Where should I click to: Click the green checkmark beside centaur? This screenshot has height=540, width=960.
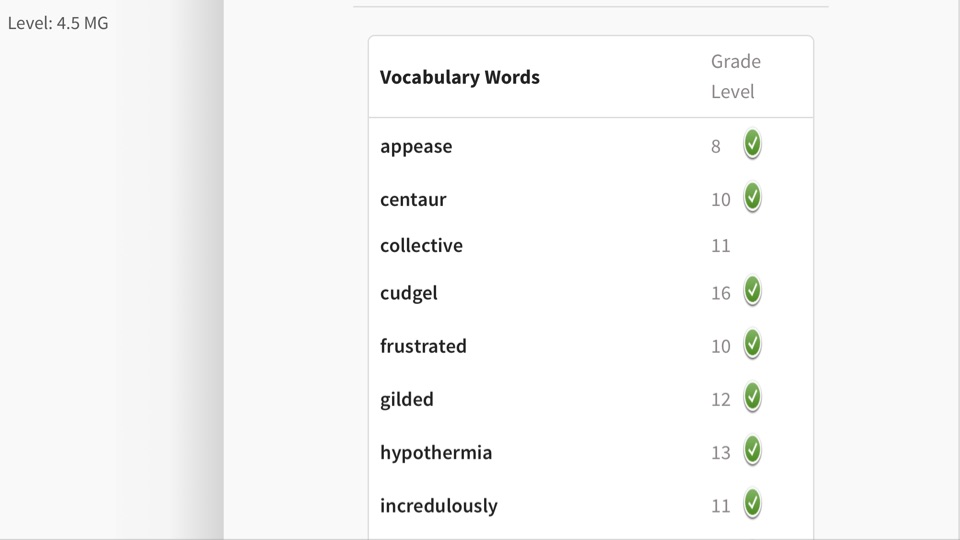(x=752, y=198)
